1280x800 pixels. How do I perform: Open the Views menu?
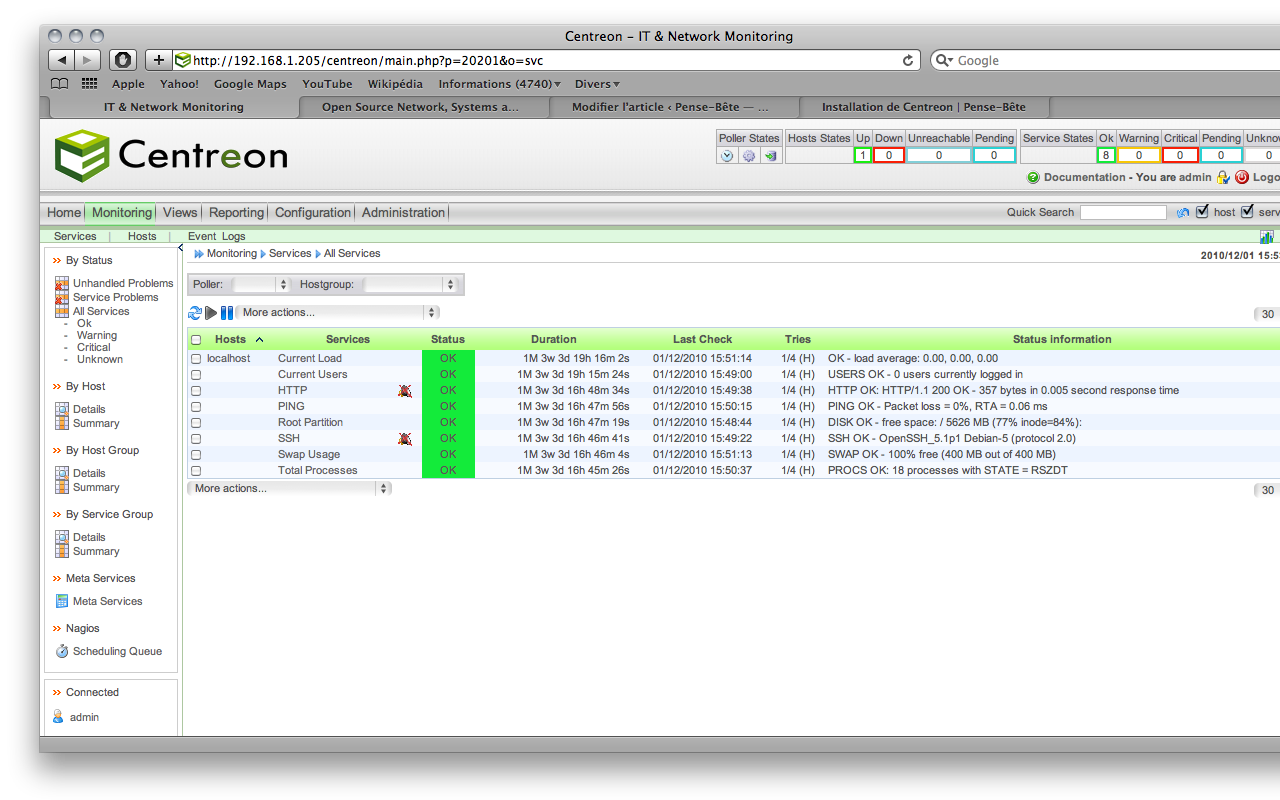click(180, 212)
